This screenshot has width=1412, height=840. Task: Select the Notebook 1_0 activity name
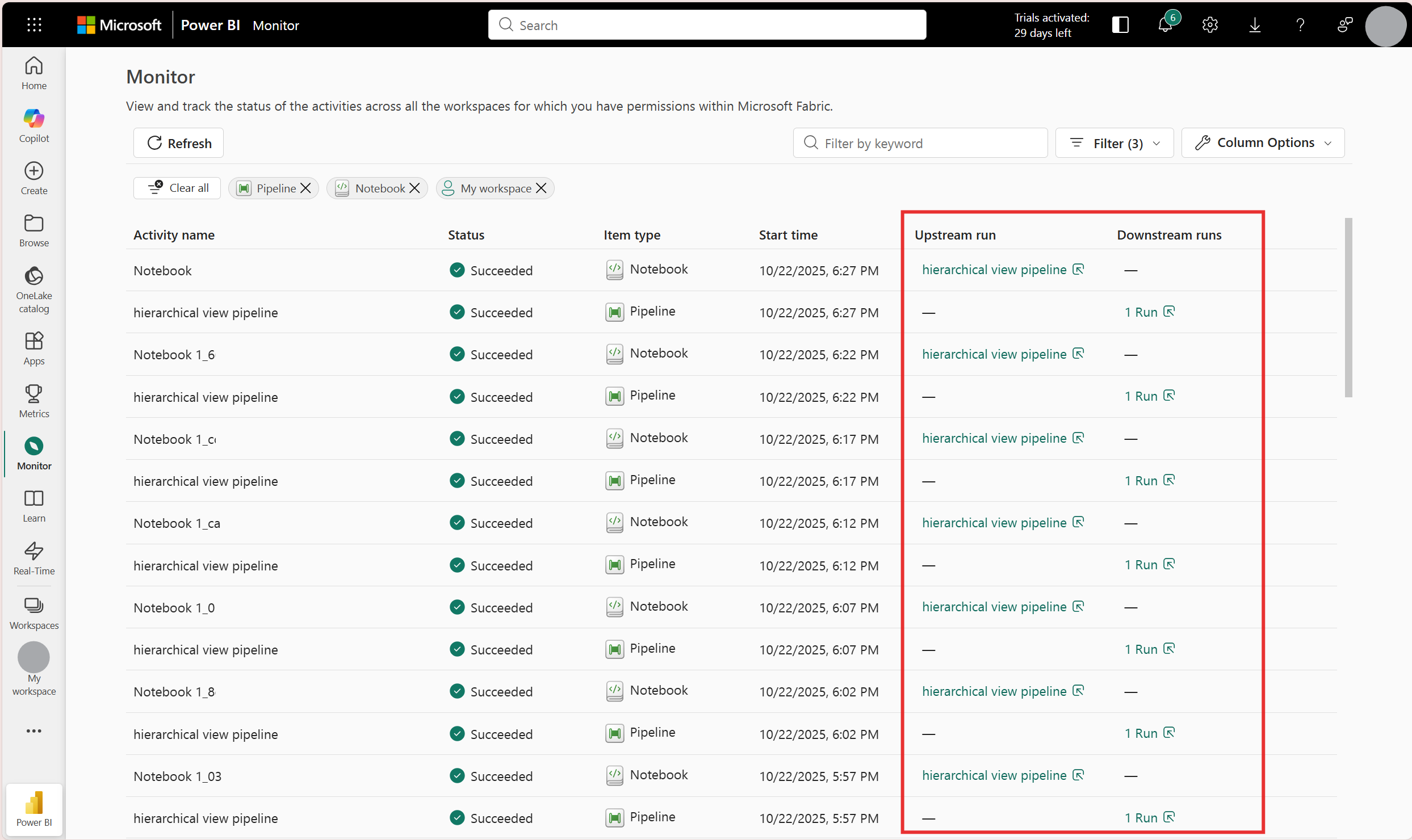tap(174, 608)
